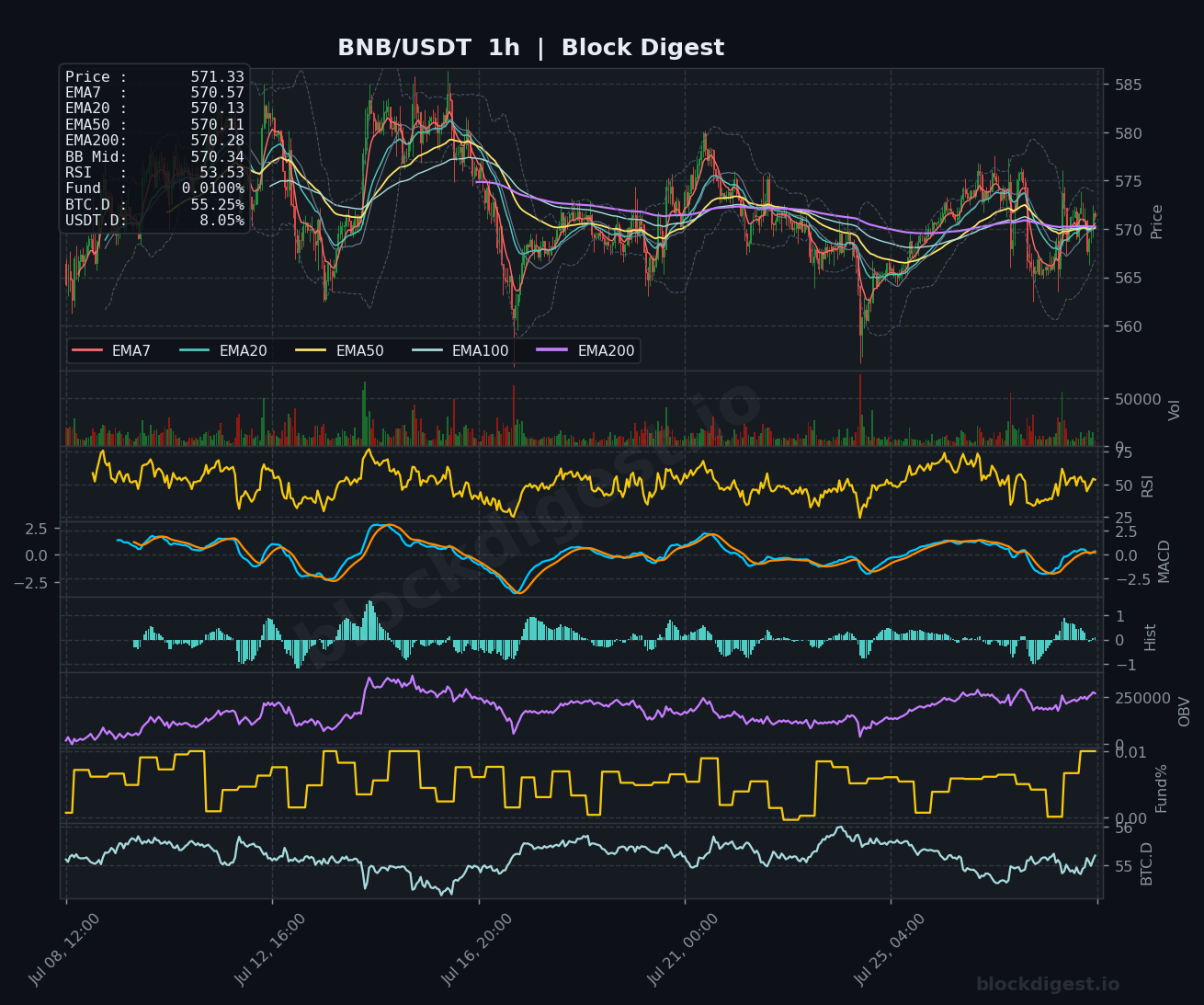Click the Jul 08, 12:00 date label
Screen dimensions: 1204x1005
coord(64,951)
